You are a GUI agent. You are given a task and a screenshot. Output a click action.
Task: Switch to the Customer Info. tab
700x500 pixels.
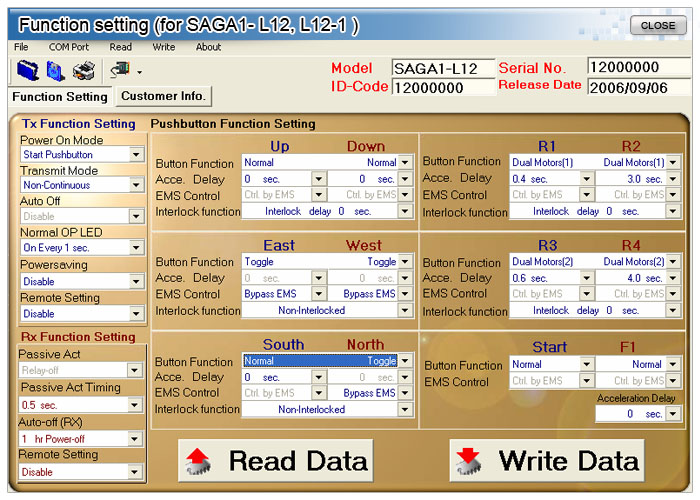(163, 96)
